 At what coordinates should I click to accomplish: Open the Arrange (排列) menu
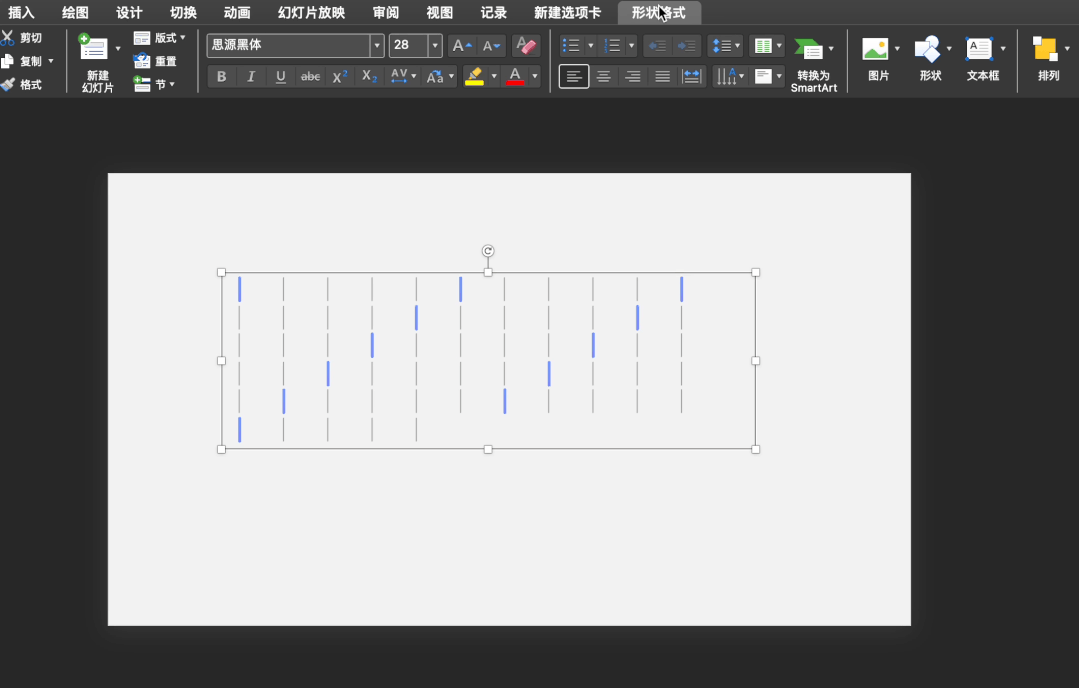point(1049,60)
